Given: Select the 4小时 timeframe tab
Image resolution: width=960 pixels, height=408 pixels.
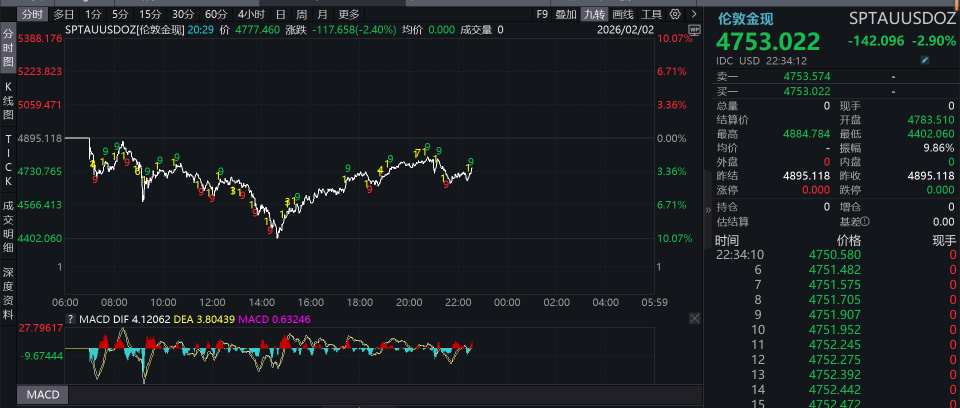Looking at the screenshot, I should [x=251, y=14].
